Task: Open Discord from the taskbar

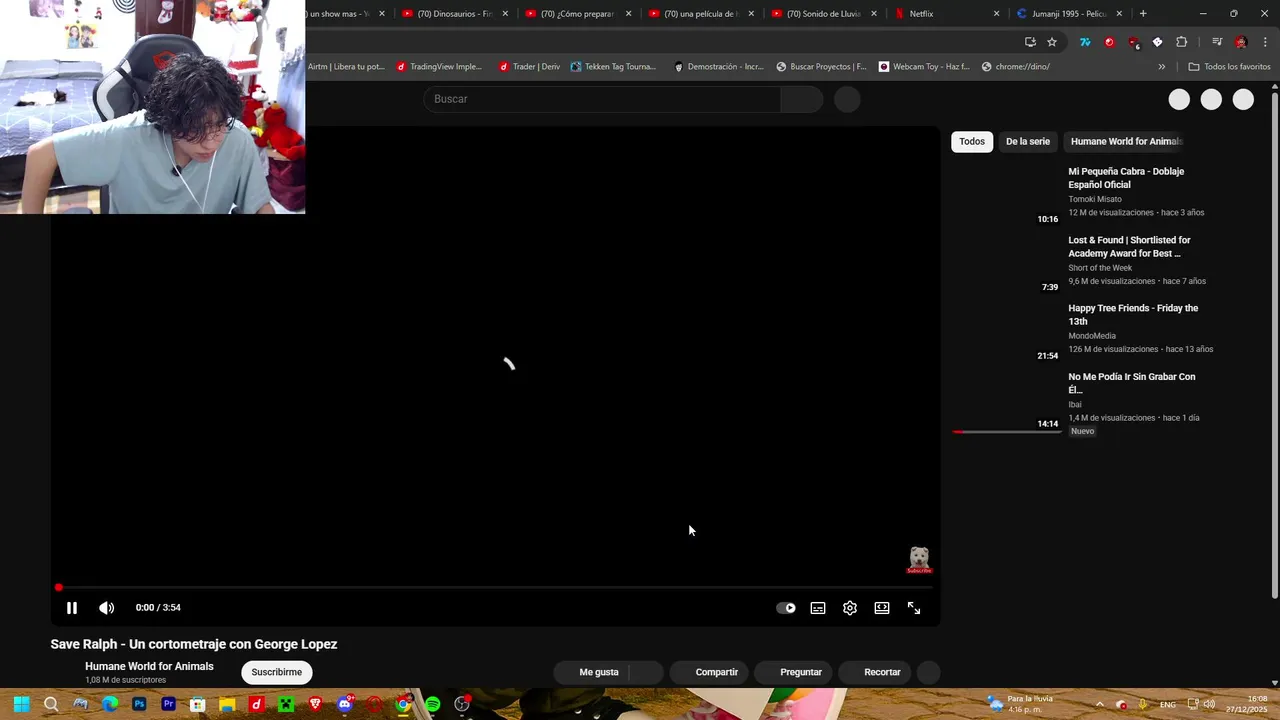Action: [345, 705]
